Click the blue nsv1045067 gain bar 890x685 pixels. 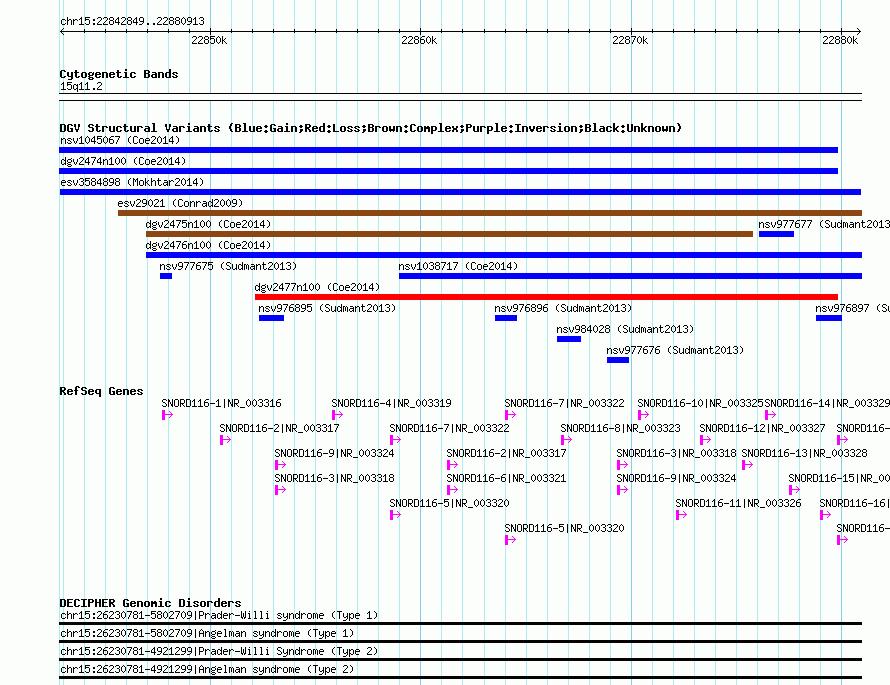coord(448,150)
